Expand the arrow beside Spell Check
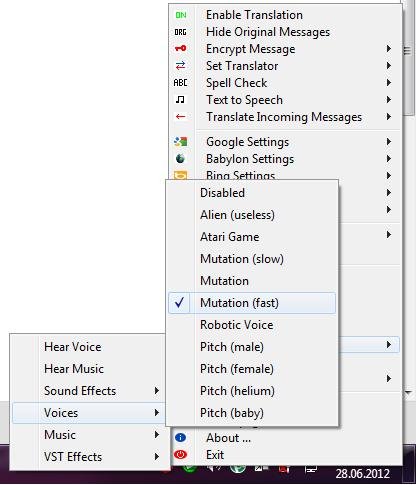416x485 pixels. [x=389, y=82]
